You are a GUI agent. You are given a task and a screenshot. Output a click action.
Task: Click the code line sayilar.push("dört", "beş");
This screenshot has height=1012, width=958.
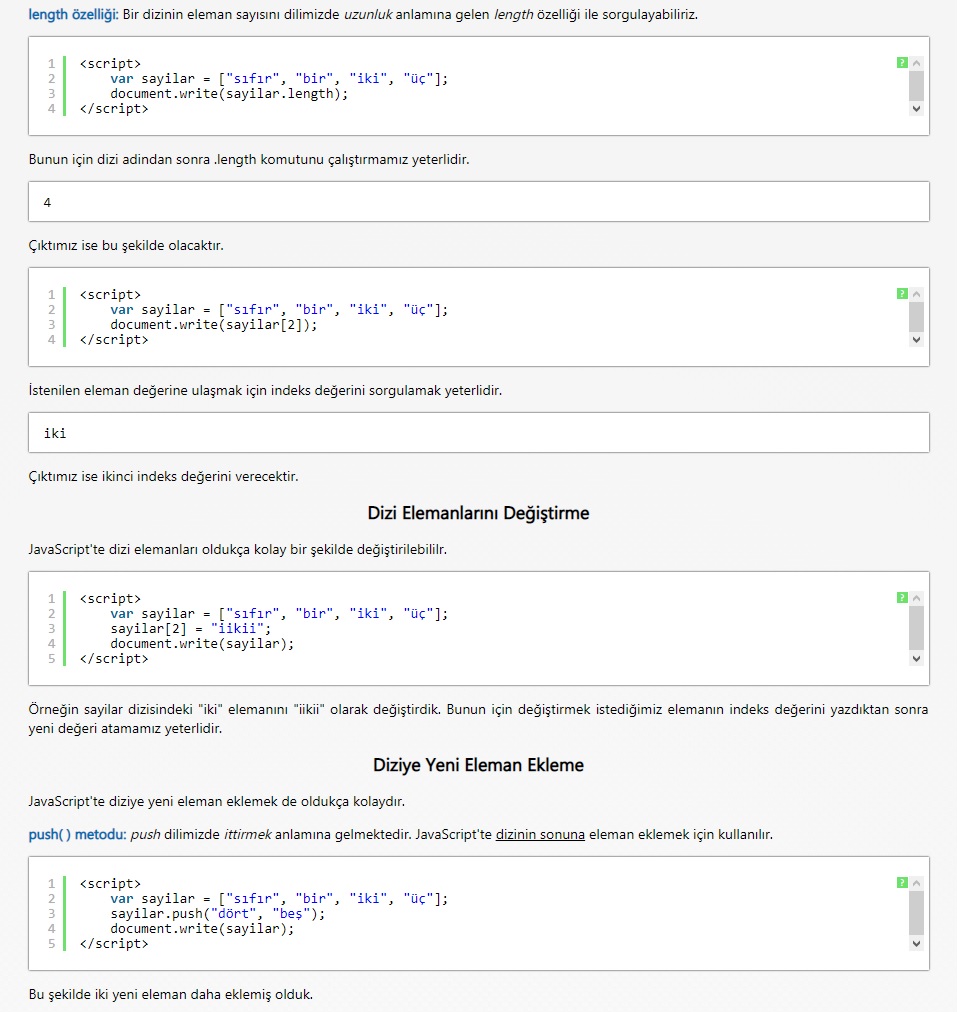(218, 913)
